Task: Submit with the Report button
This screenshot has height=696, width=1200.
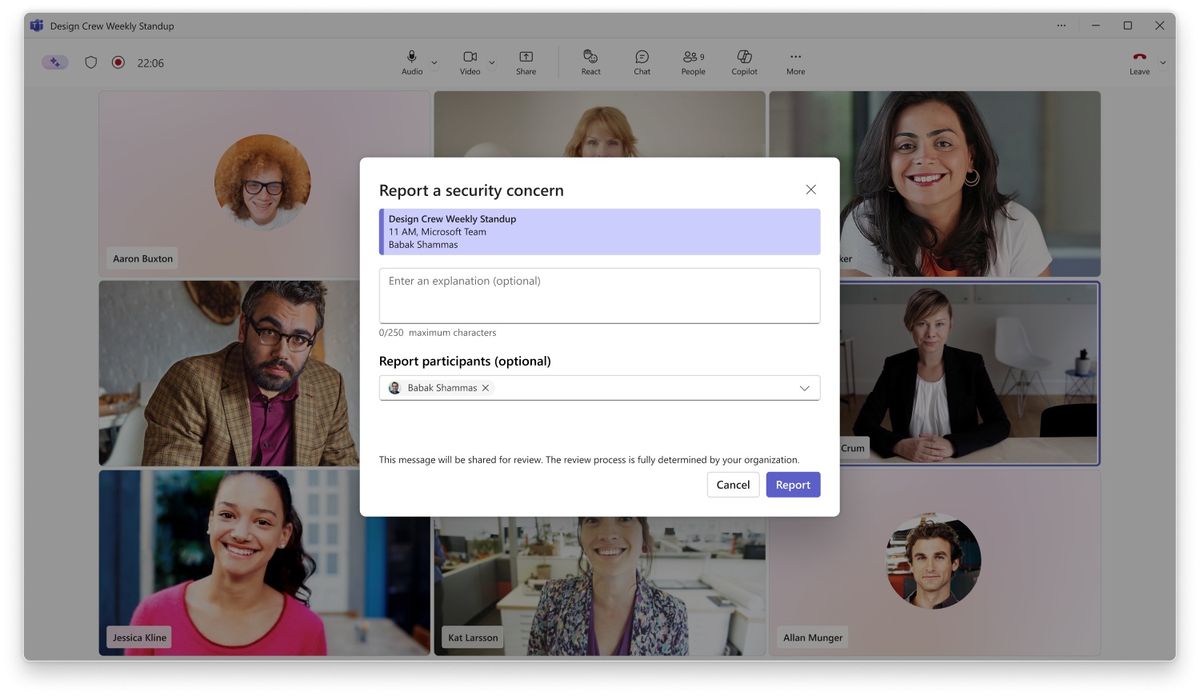Action: pos(793,484)
